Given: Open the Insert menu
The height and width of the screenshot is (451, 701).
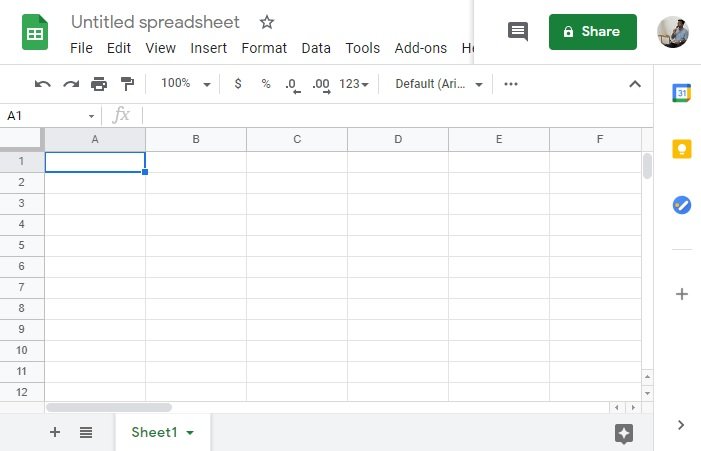Looking at the screenshot, I should click(208, 48).
